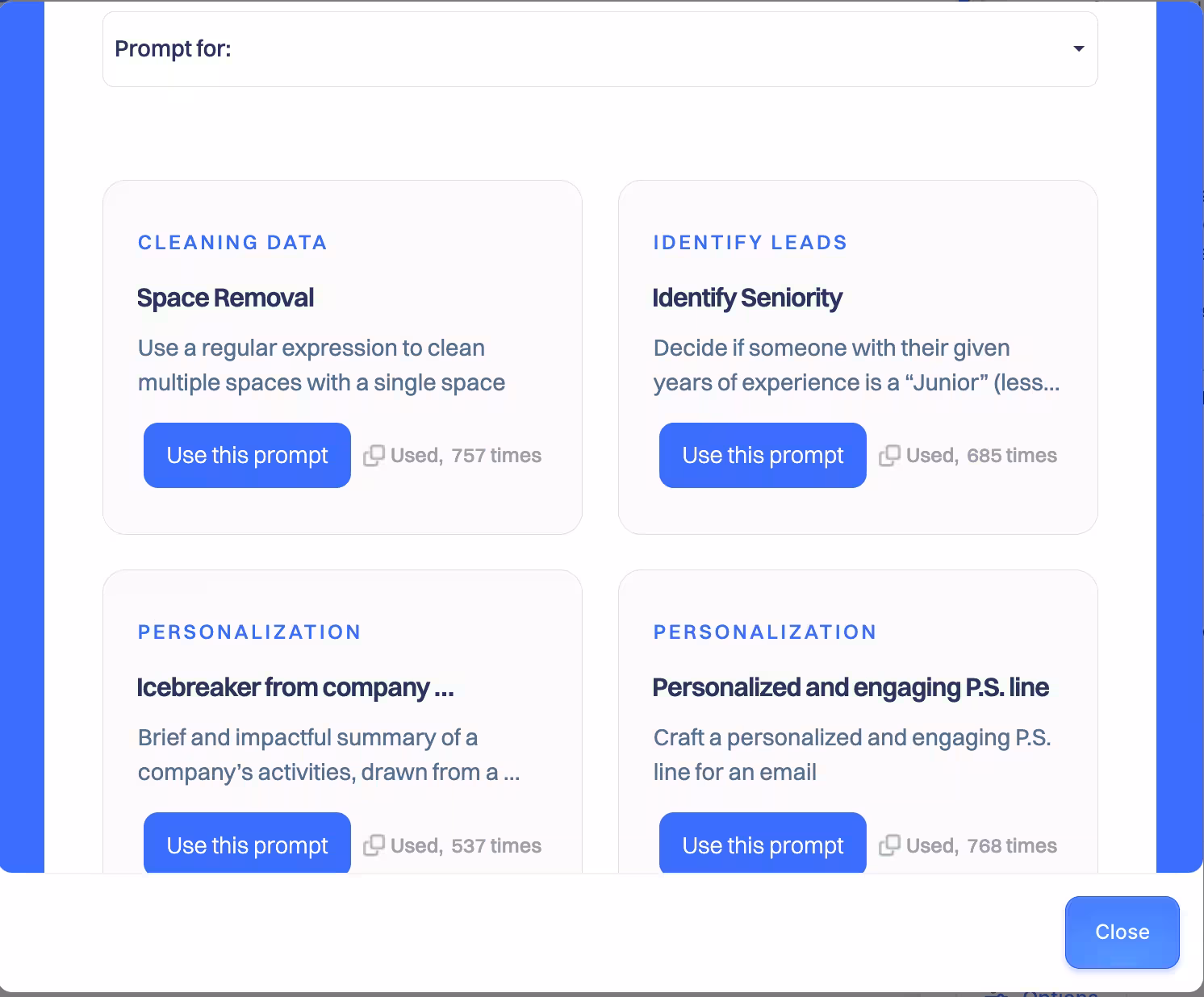
Task: Use the Personalized P.S. line prompt
Action: pyautogui.click(x=763, y=844)
